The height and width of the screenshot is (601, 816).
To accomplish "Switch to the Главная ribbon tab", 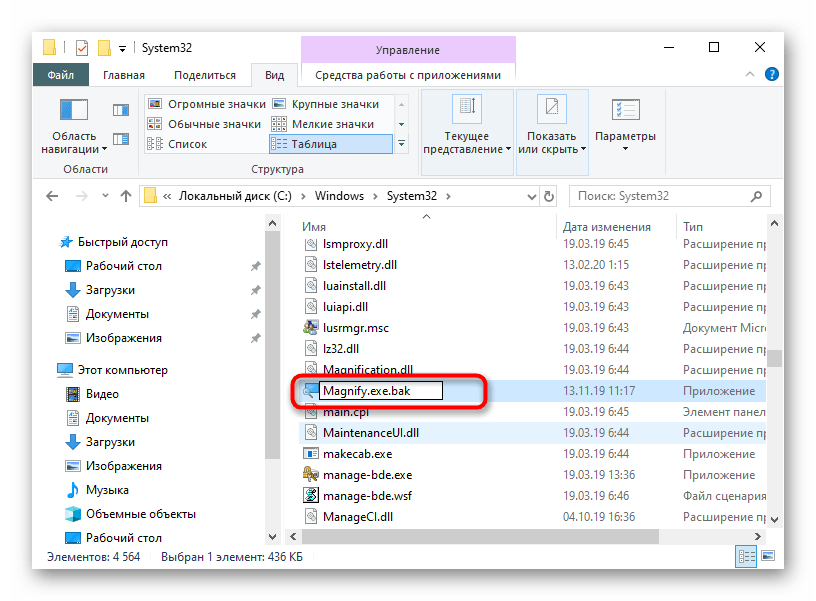I will pyautogui.click(x=124, y=75).
